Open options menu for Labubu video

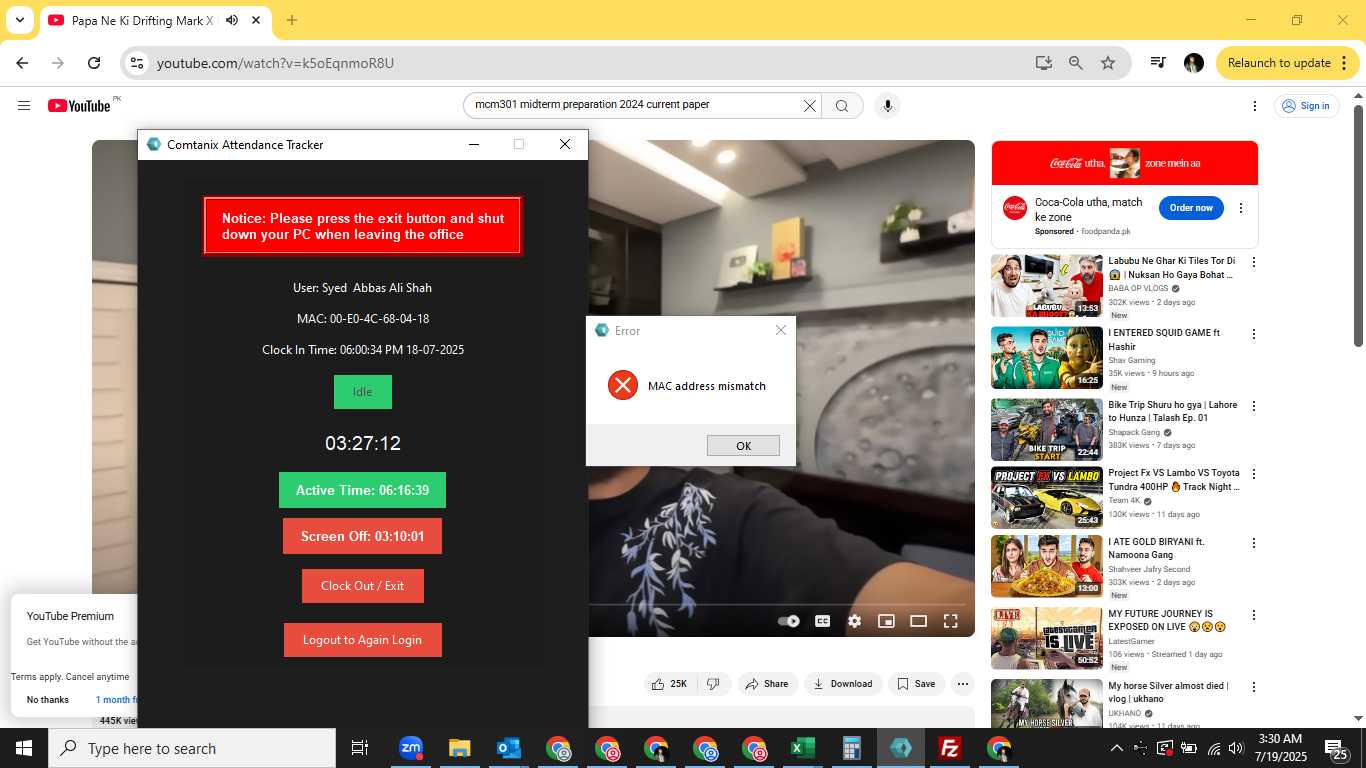coord(1254,263)
